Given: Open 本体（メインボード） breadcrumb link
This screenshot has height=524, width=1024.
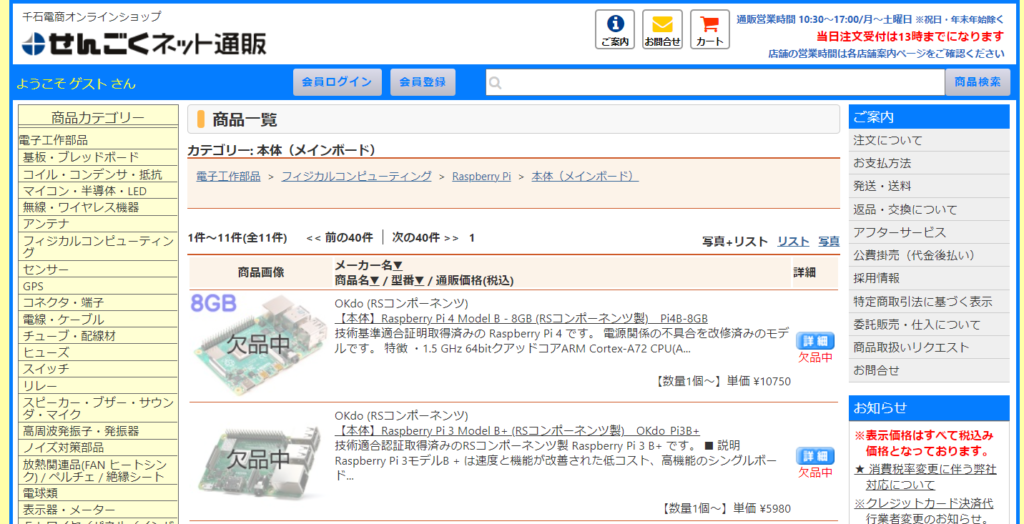Looking at the screenshot, I should [x=585, y=176].
